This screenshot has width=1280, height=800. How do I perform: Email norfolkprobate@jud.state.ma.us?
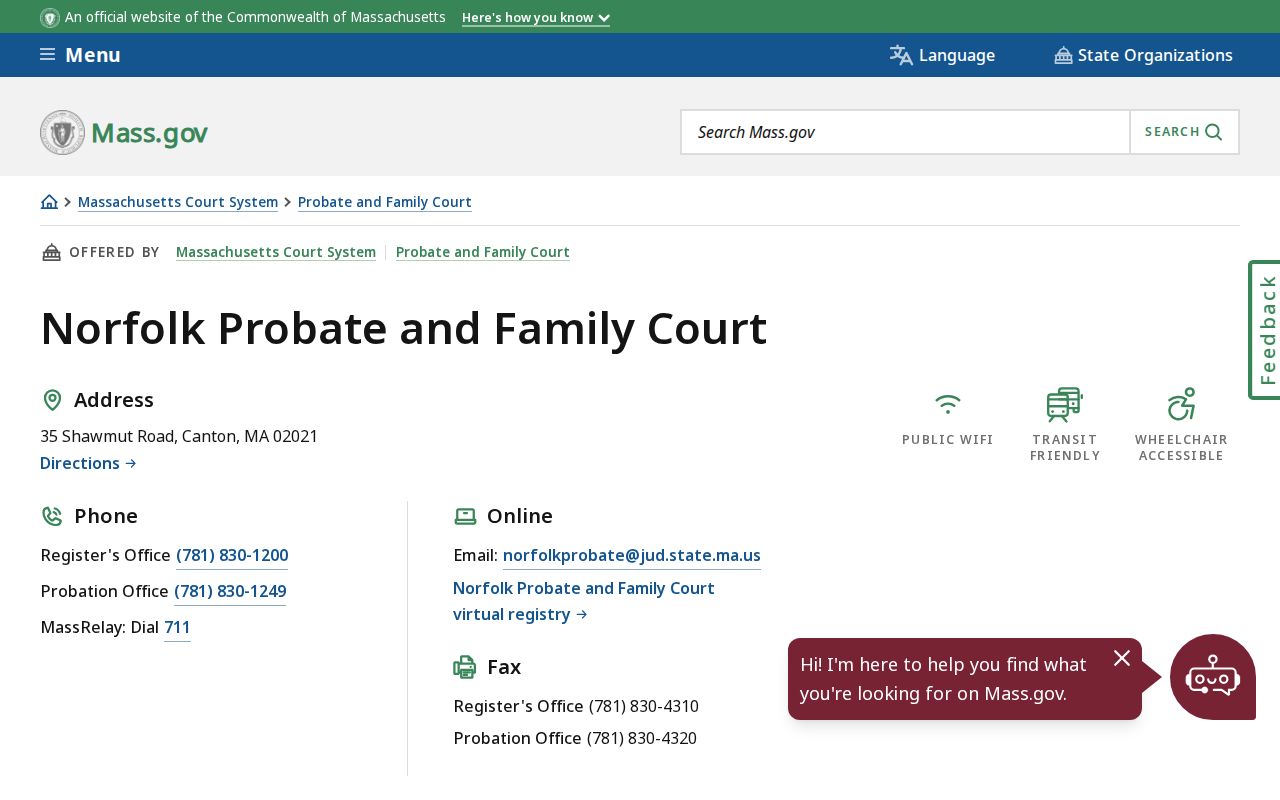tap(632, 555)
